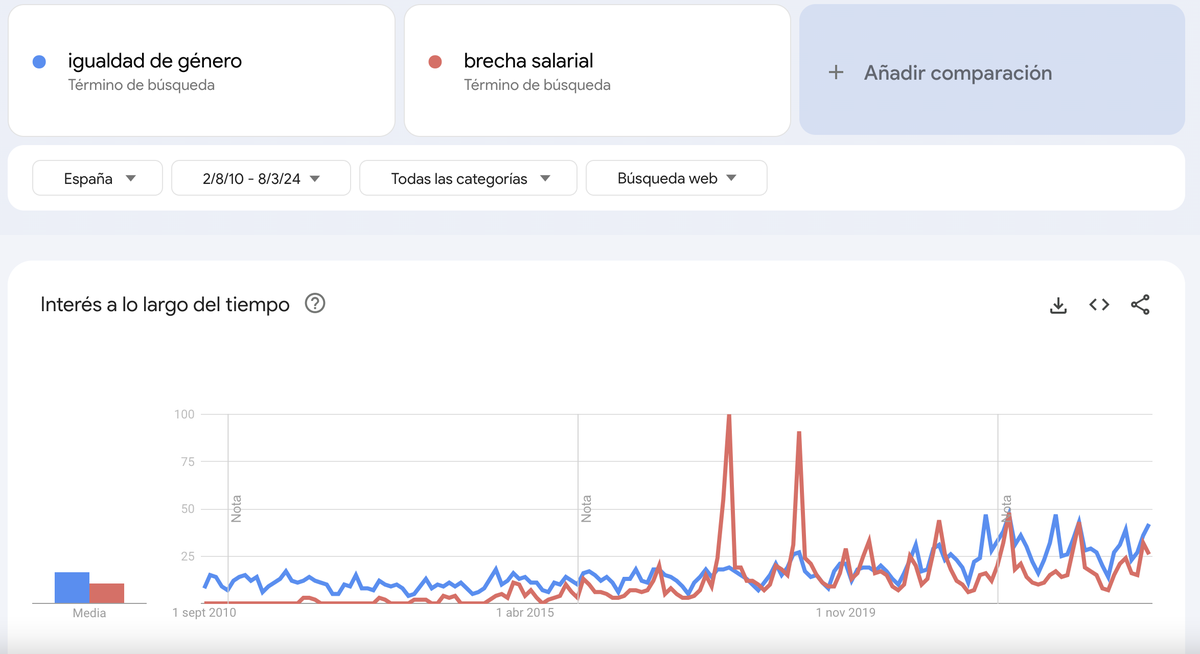Open the España region dropdown
This screenshot has width=1200, height=654.
(x=99, y=179)
